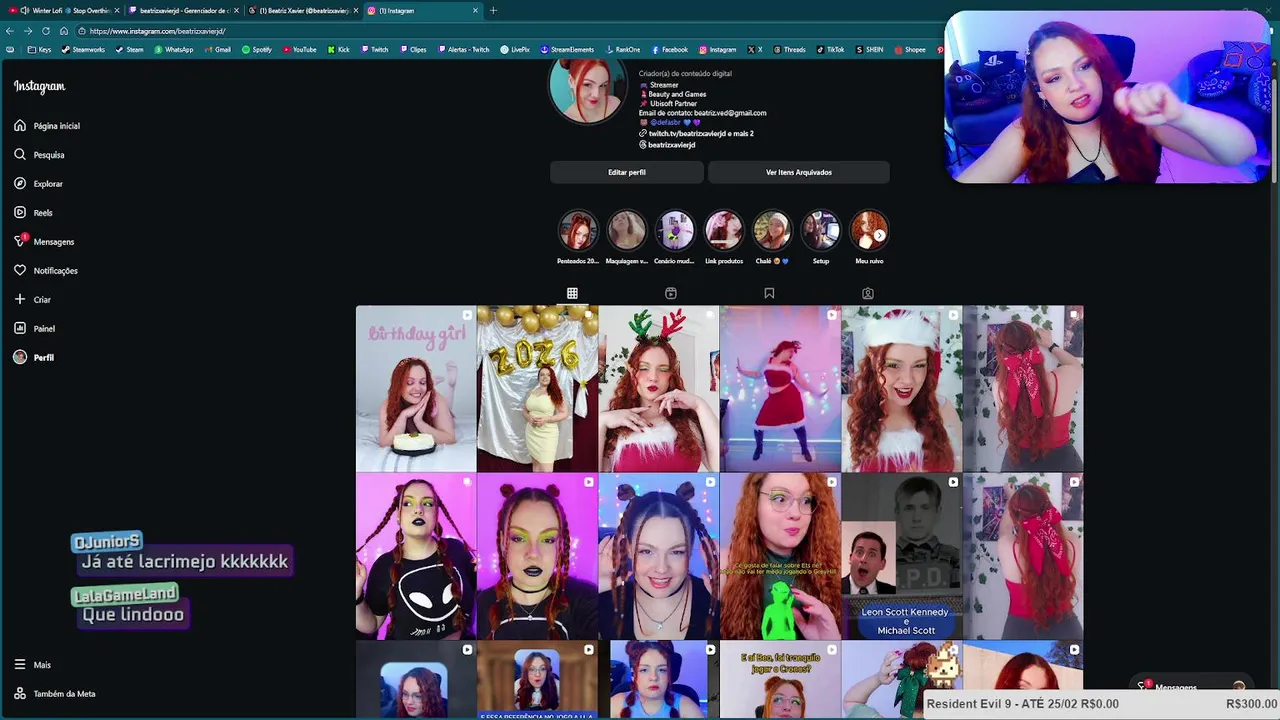
Task: Open the Setup story highlight
Action: tap(820, 237)
